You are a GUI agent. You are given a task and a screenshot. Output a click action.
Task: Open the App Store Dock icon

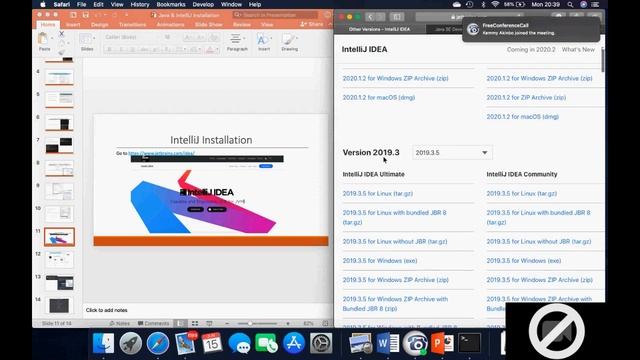pos(294,343)
